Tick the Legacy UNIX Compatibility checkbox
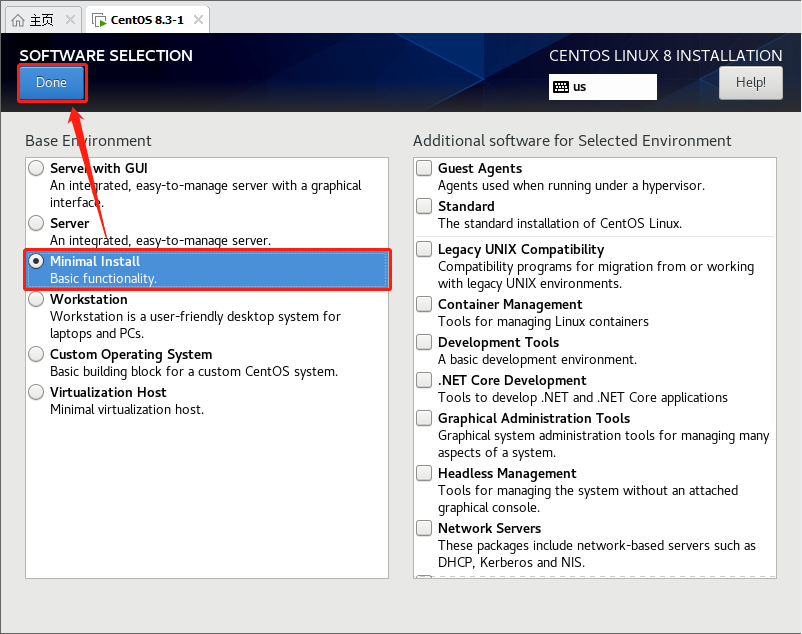The width and height of the screenshot is (802, 634). (x=424, y=249)
